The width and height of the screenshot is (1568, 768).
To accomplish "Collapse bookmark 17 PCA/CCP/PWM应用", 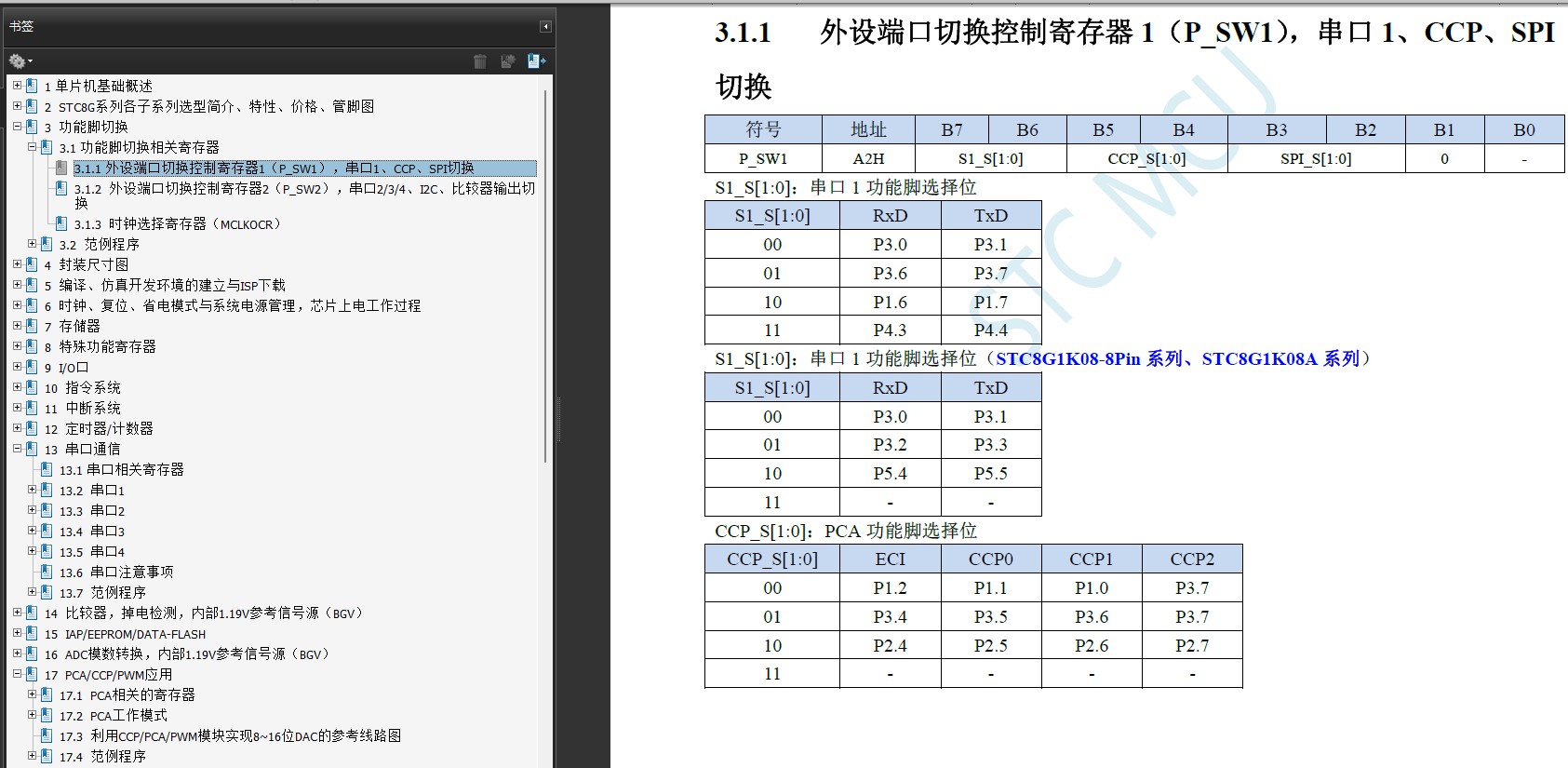I will pos(17,673).
